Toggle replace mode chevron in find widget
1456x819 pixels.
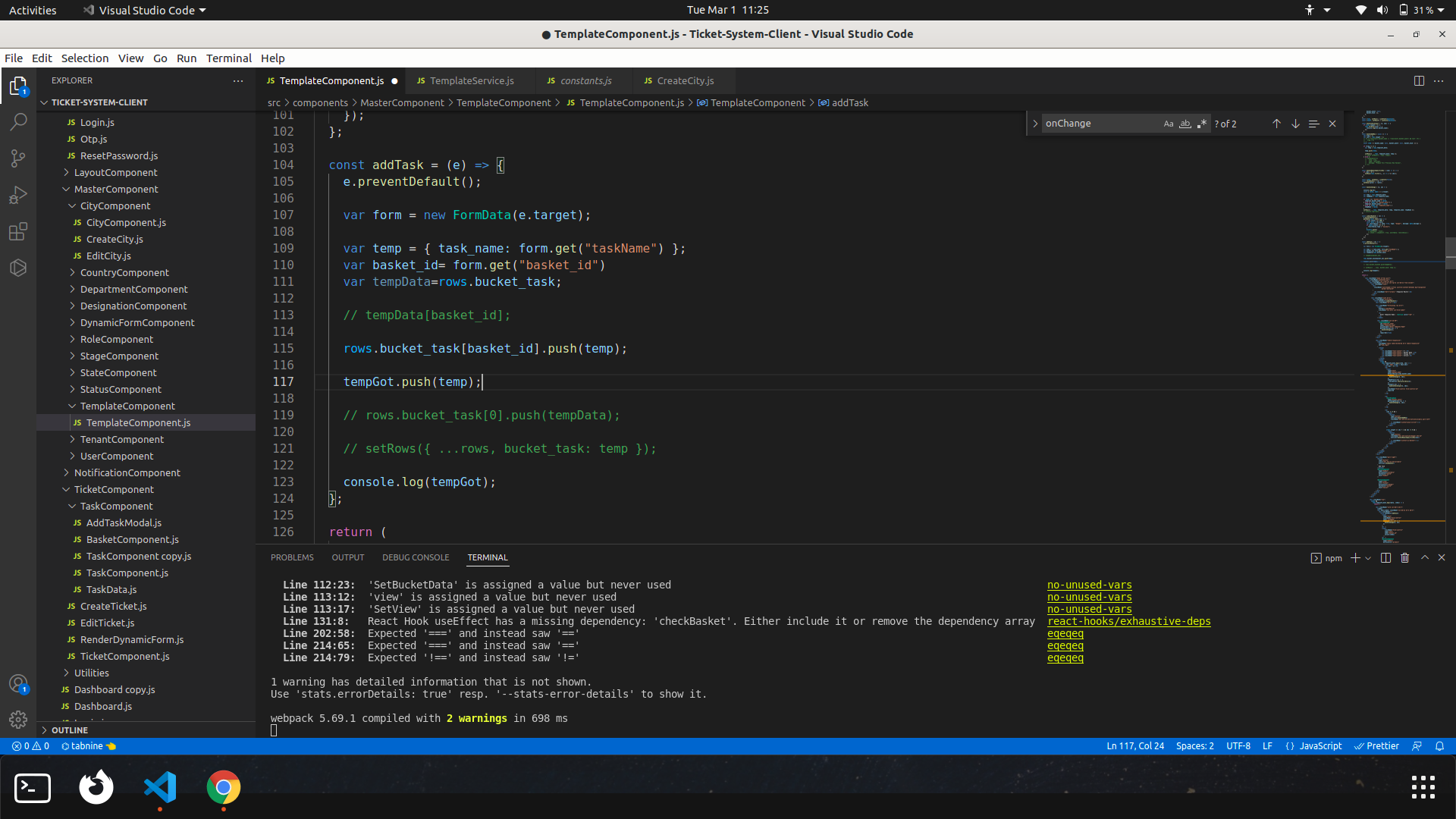1035,124
